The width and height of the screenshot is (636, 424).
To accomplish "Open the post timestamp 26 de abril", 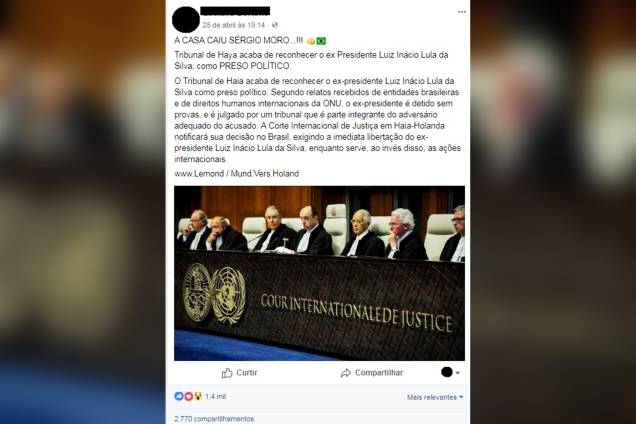I will (234, 25).
